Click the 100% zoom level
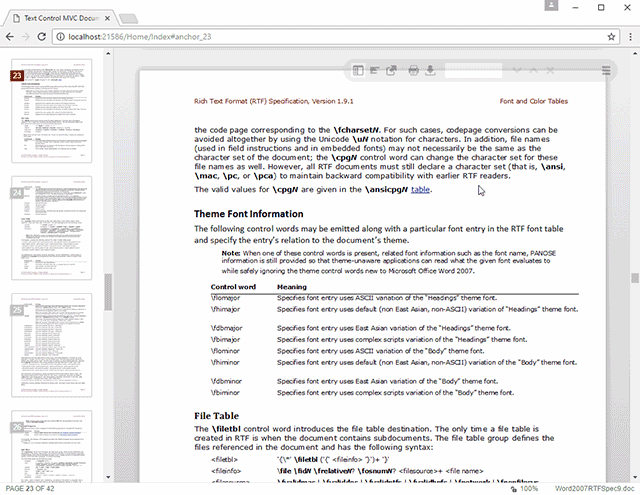Viewport: 640px width, 495px height. [529, 489]
